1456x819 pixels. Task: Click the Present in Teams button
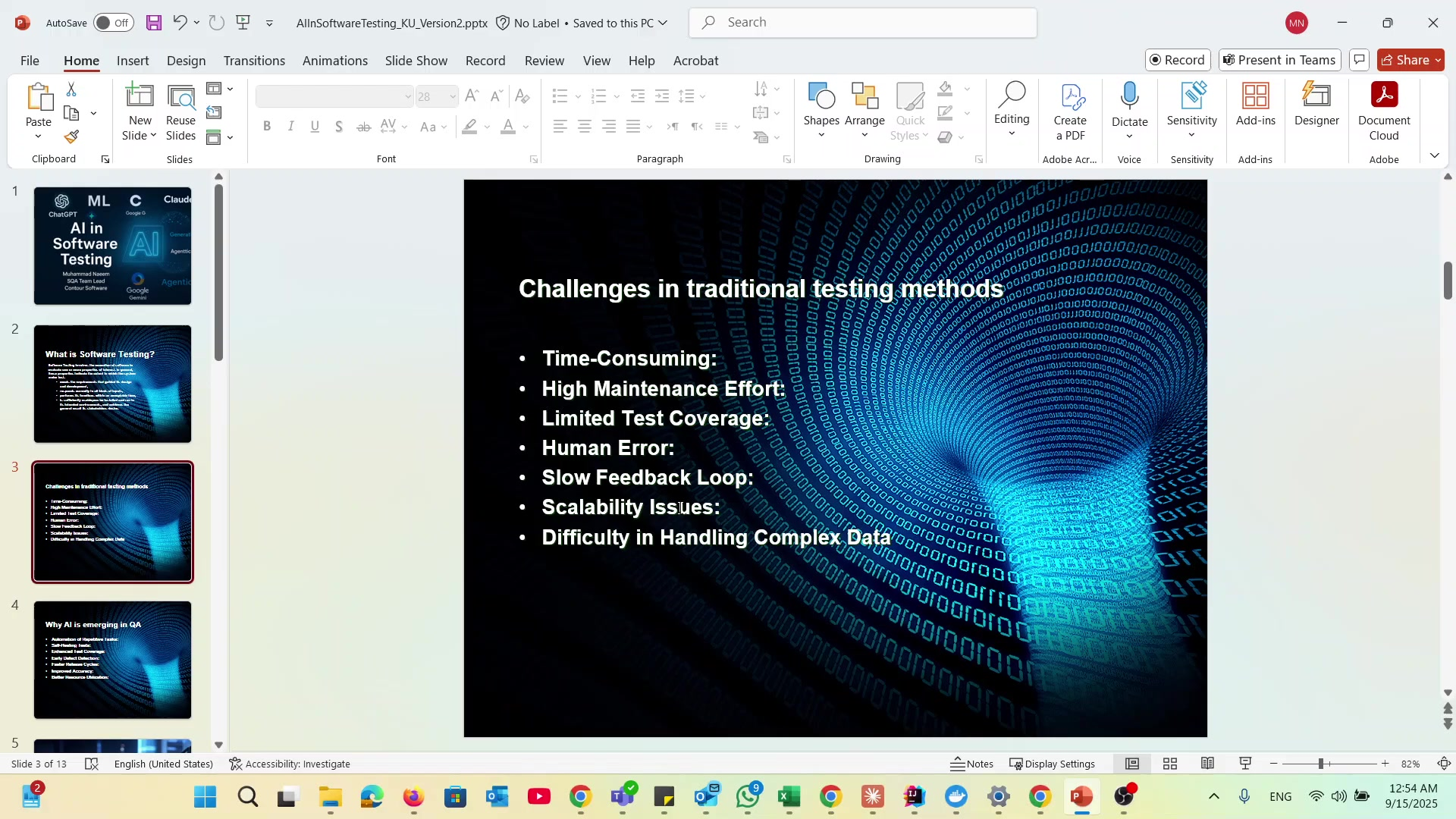click(x=1279, y=60)
